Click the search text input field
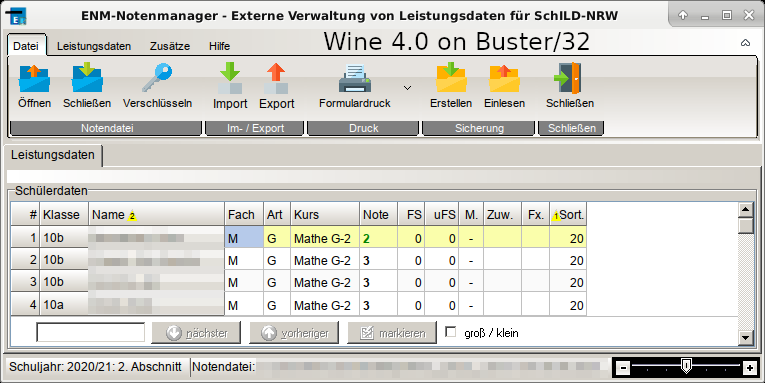This screenshot has width=765, height=383. pyautogui.click(x=91, y=332)
